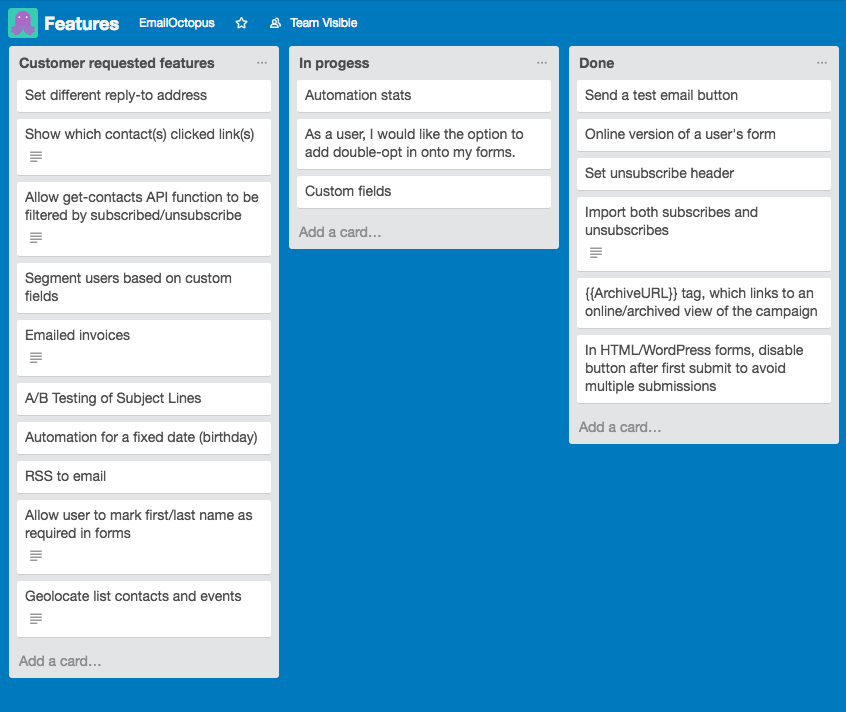Star this Features board
Viewport: 846px width, 712px height.
point(241,23)
